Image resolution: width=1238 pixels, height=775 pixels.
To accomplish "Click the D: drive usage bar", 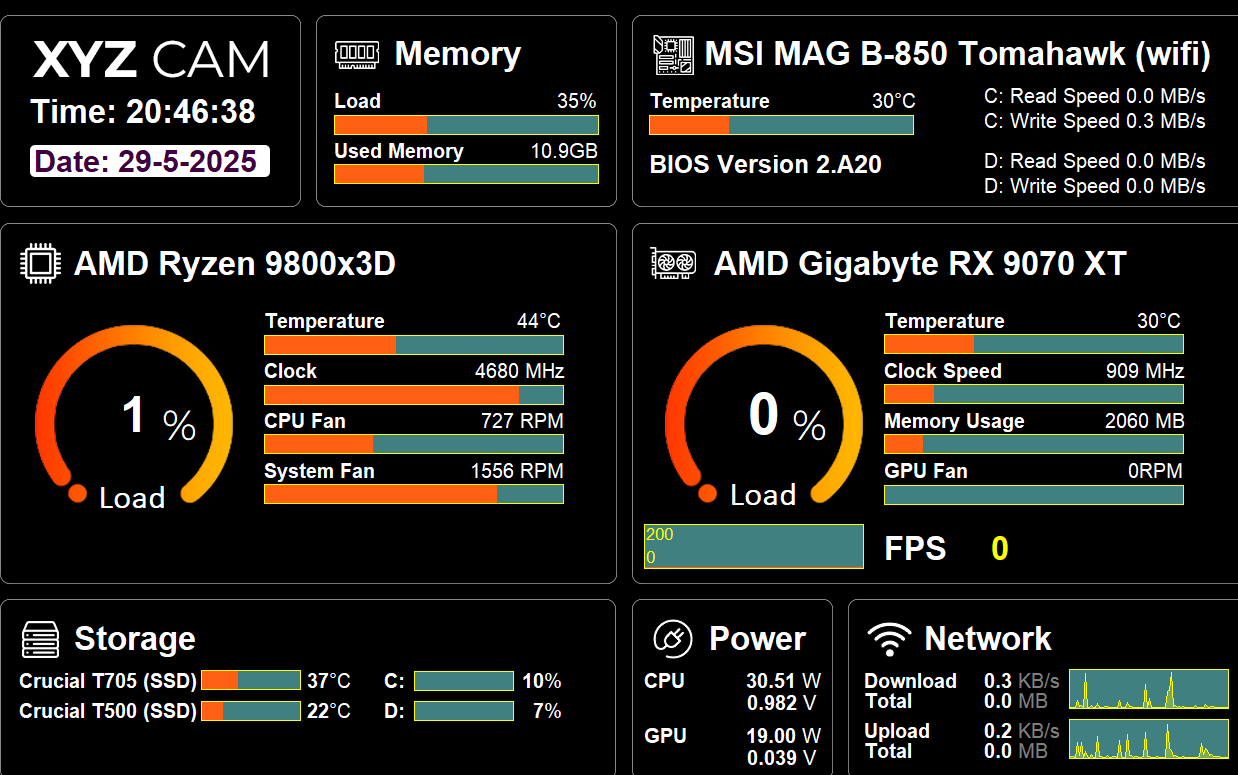I will coord(464,711).
